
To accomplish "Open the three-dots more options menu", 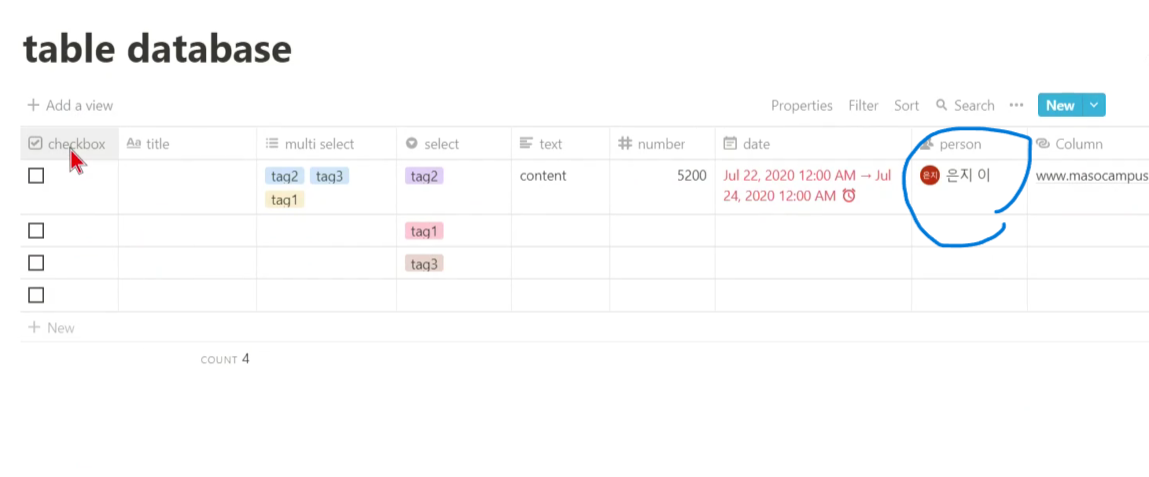I will pyautogui.click(x=1016, y=106).
